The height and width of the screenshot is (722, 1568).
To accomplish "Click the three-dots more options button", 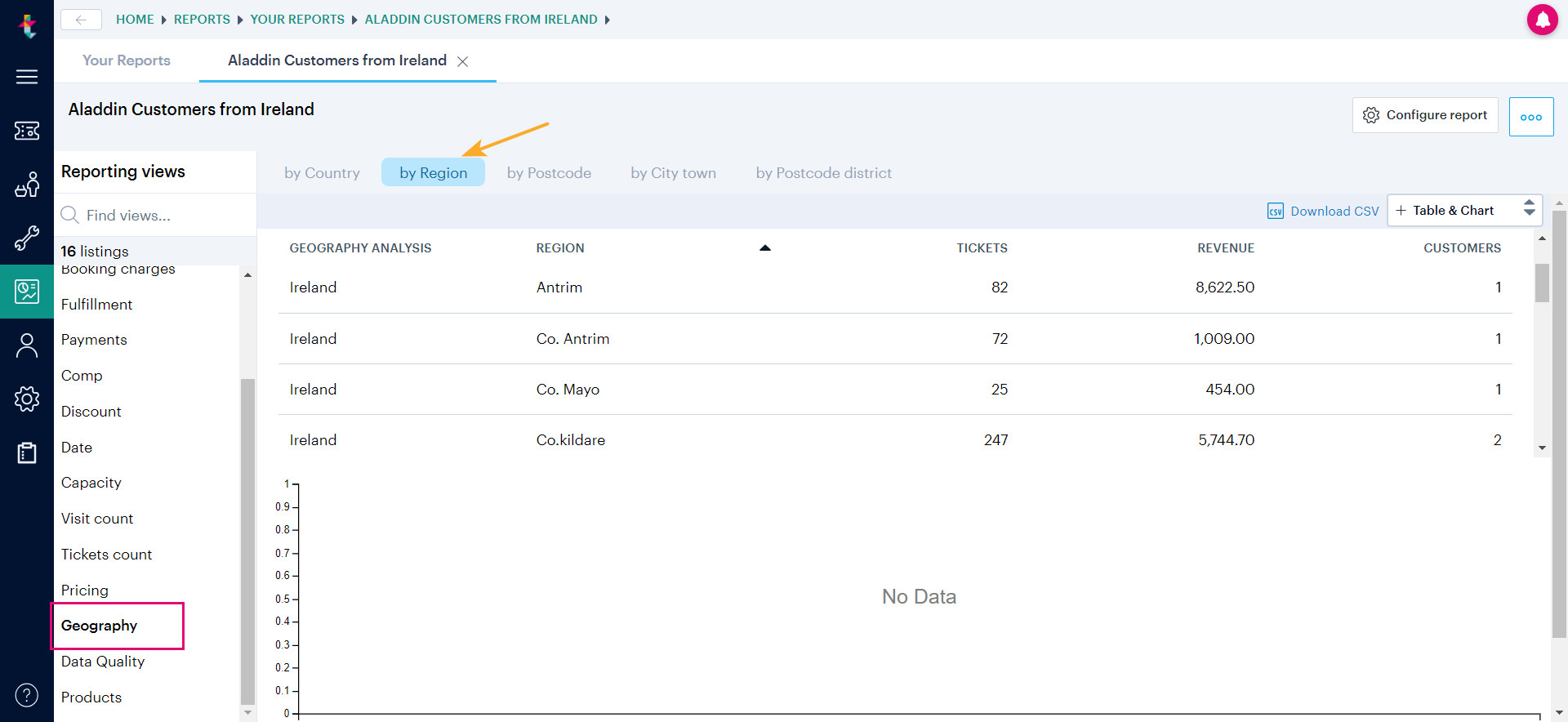I will click(x=1531, y=117).
